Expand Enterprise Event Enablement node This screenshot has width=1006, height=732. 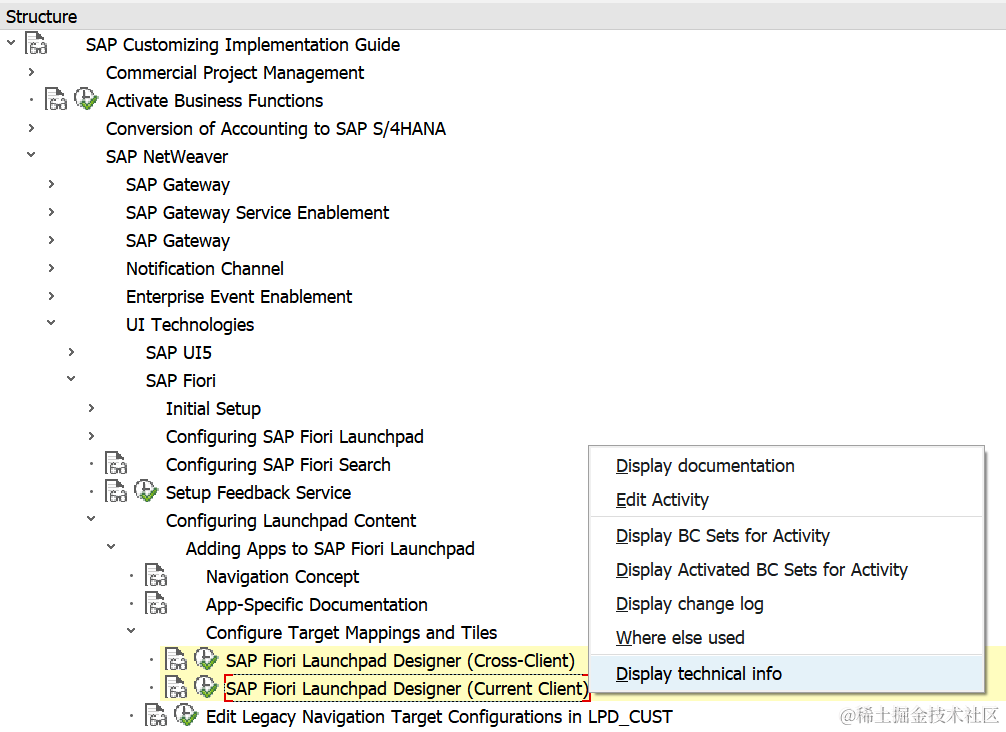[51, 296]
